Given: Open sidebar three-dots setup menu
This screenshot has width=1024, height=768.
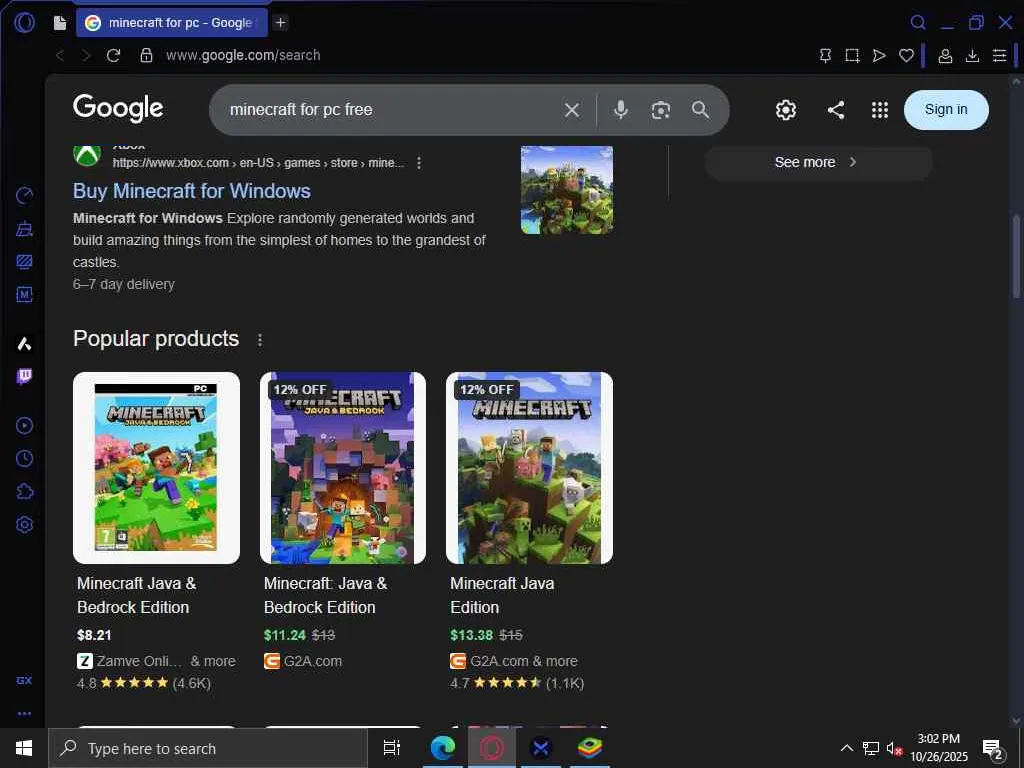Looking at the screenshot, I should coord(24,714).
